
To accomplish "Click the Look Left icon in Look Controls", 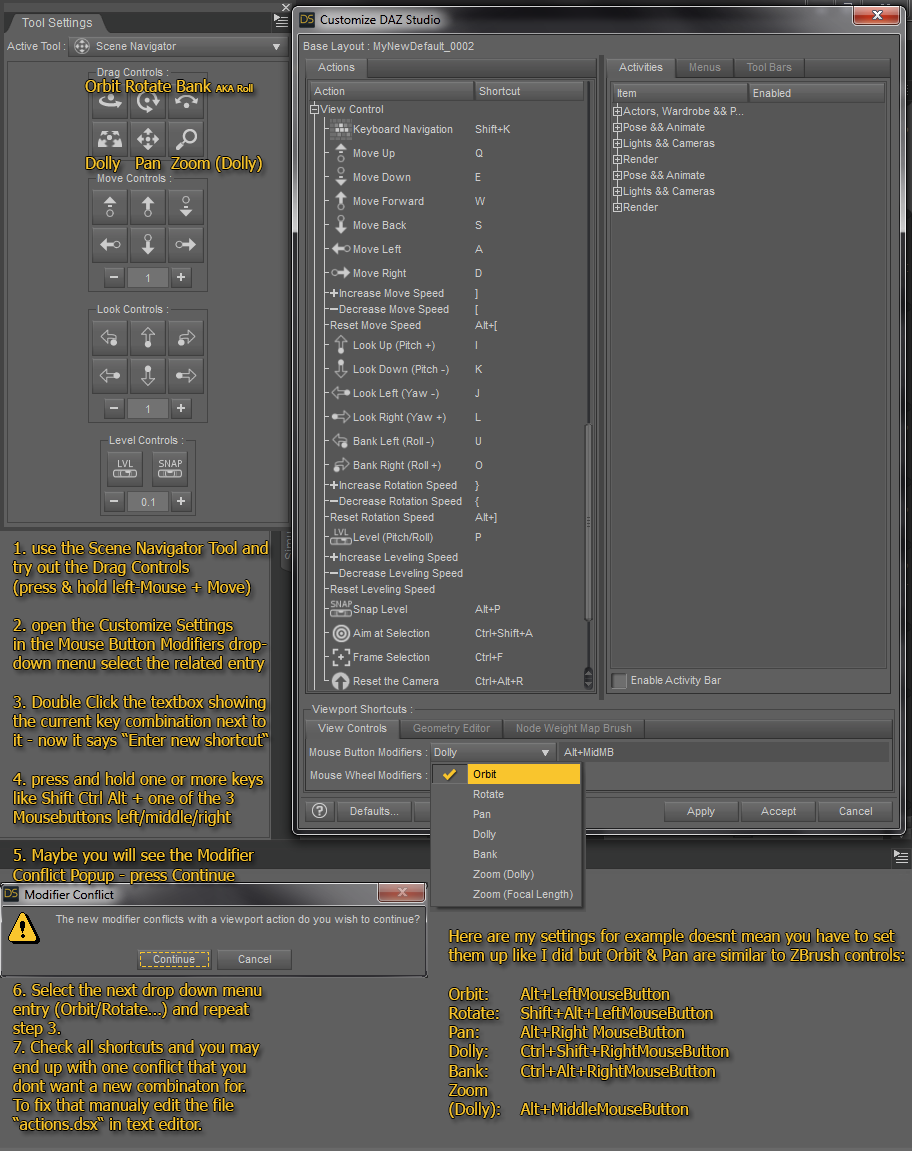I will (110, 376).
